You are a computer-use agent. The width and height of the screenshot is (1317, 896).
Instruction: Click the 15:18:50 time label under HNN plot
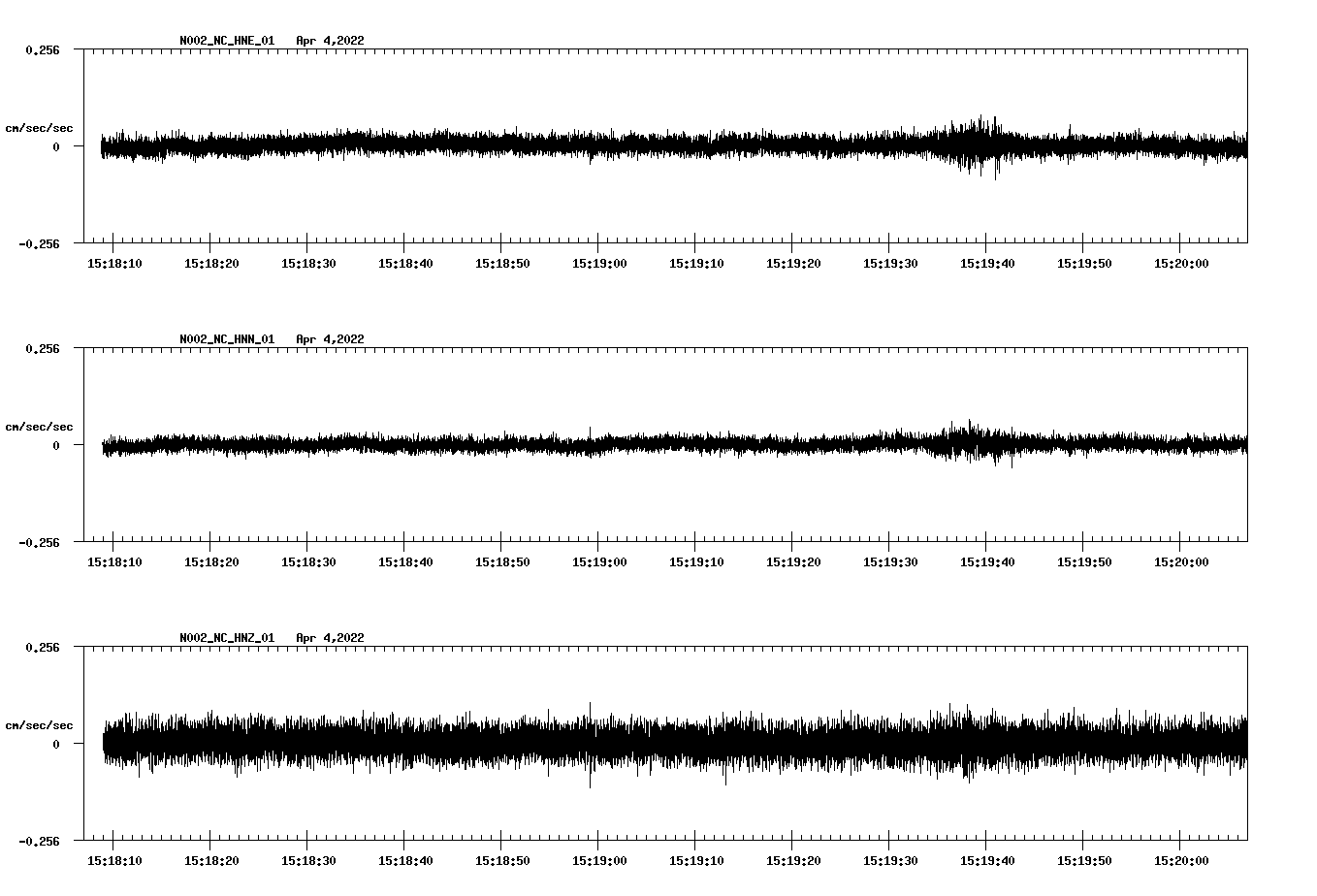tap(502, 561)
